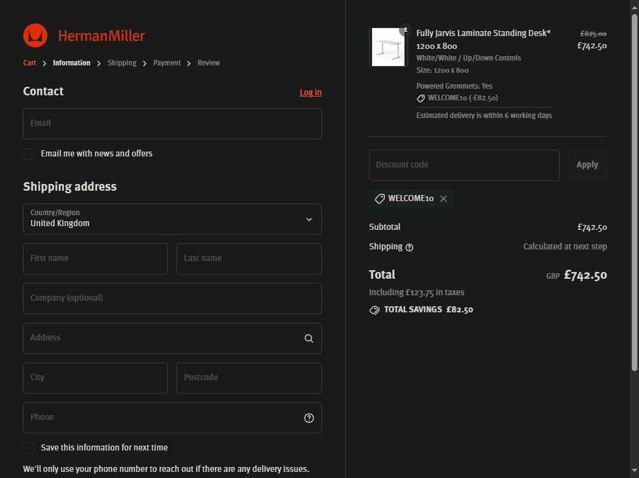Click the search icon in Address field
The width and height of the screenshot is (639, 478).
tap(309, 338)
